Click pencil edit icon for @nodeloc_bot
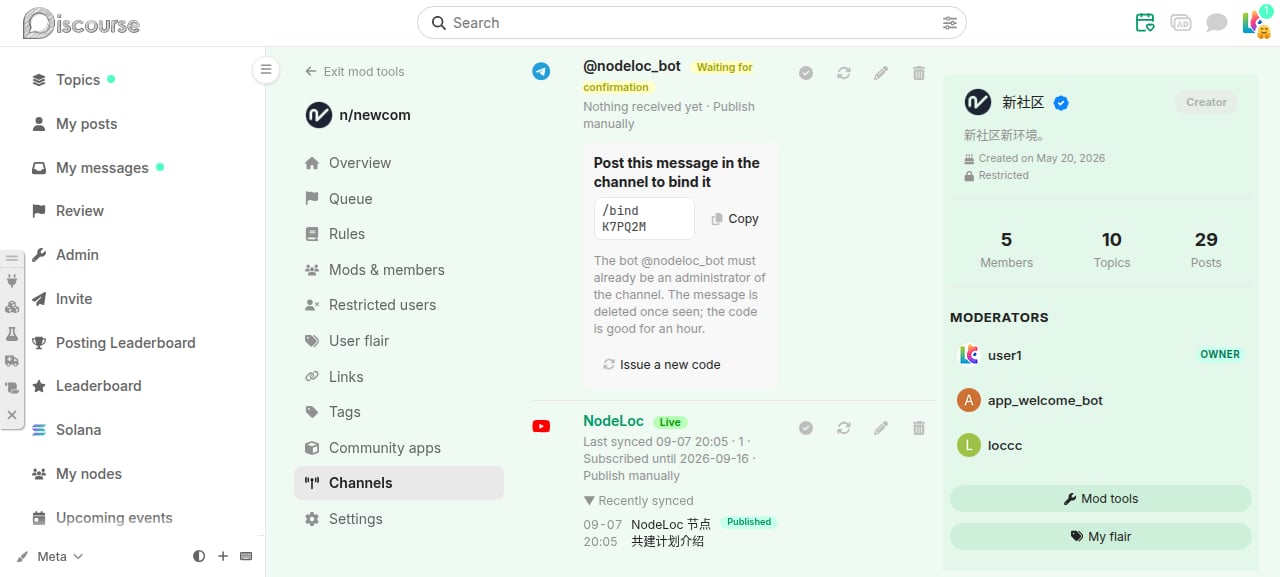 tap(881, 73)
